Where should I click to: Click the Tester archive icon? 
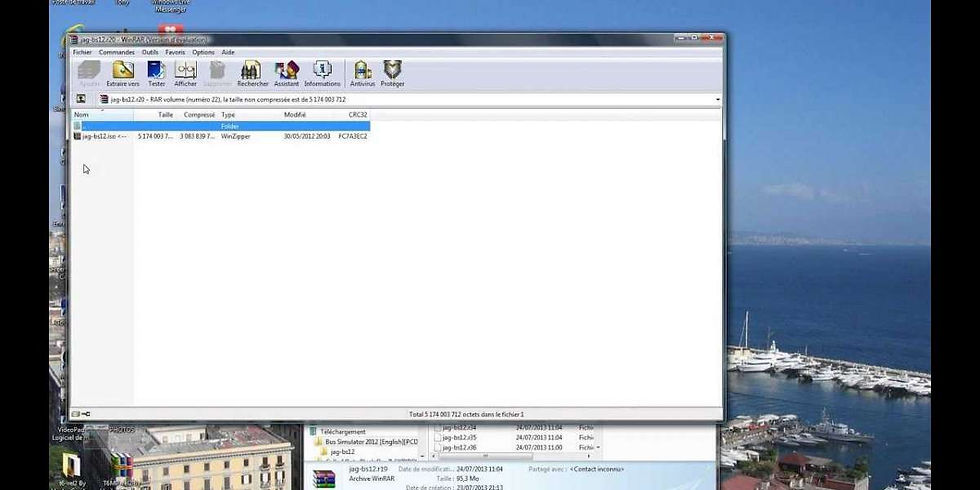pos(156,69)
